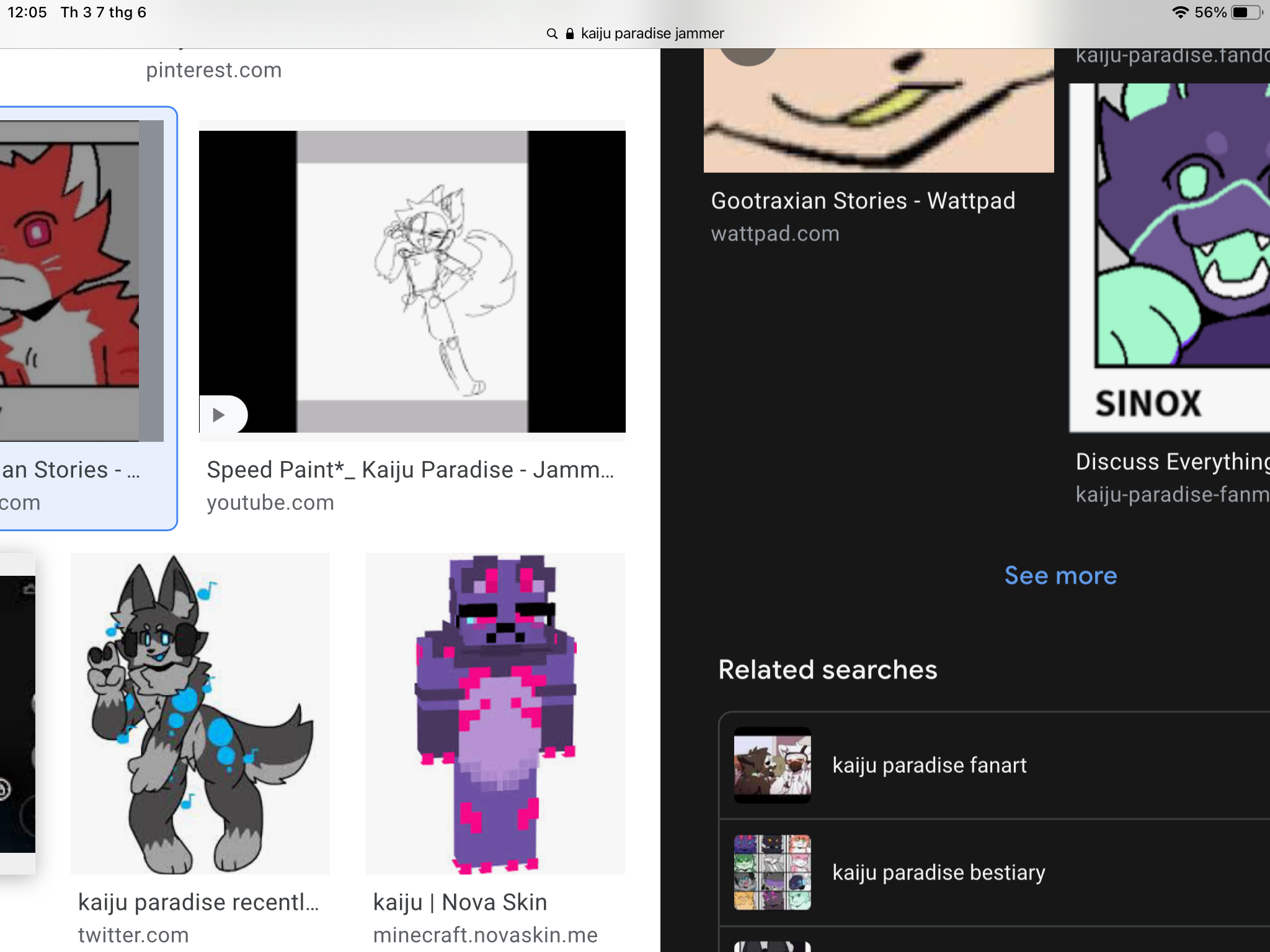Screen dimensions: 1270x952
Task: Open the youtube.com source link
Action: (x=271, y=502)
